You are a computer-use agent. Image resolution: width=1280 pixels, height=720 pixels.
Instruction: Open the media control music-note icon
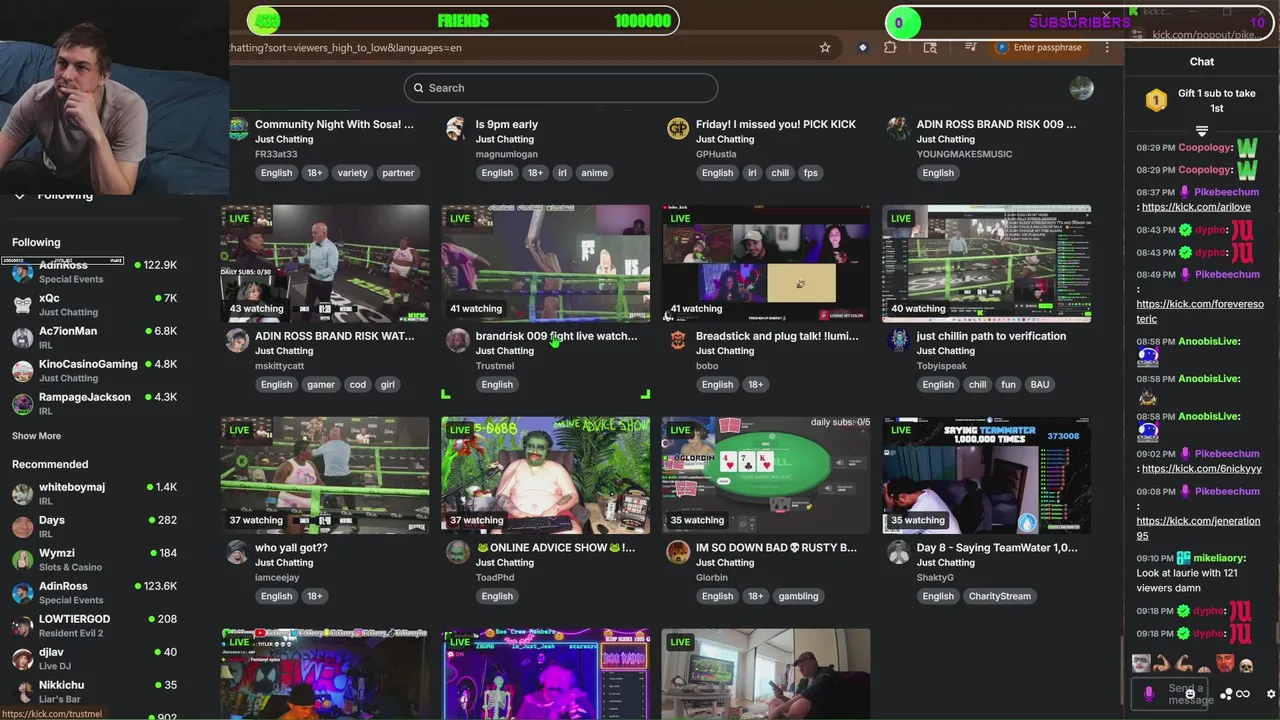pyautogui.click(x=970, y=47)
